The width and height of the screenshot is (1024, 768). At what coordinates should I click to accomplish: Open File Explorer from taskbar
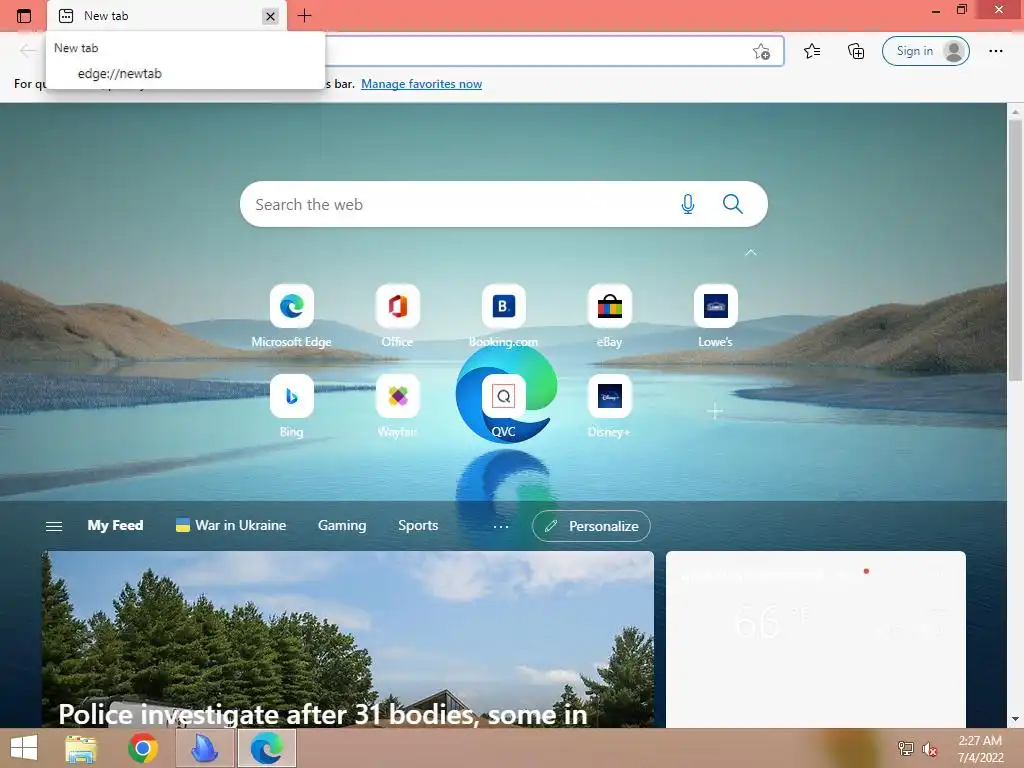[x=81, y=748]
